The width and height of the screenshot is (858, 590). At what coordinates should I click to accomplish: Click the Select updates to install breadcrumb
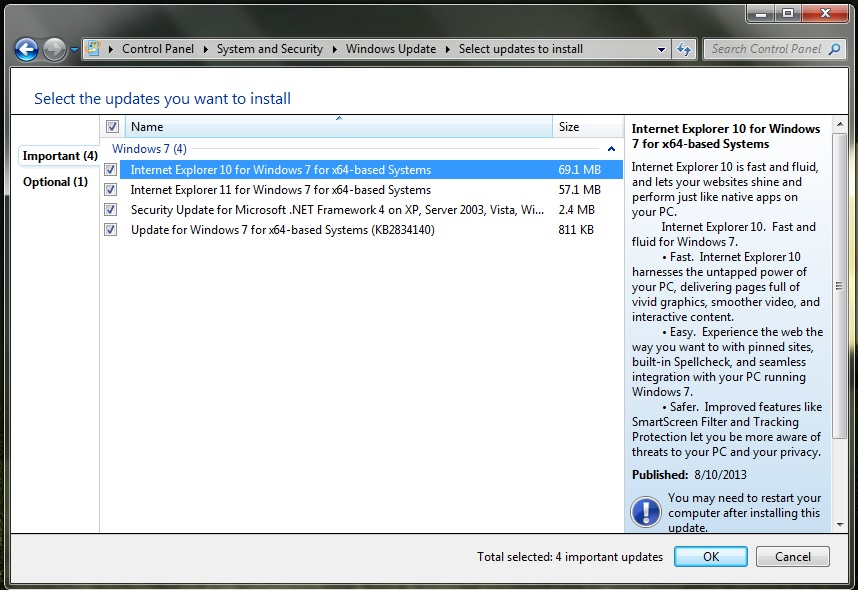tap(520, 49)
